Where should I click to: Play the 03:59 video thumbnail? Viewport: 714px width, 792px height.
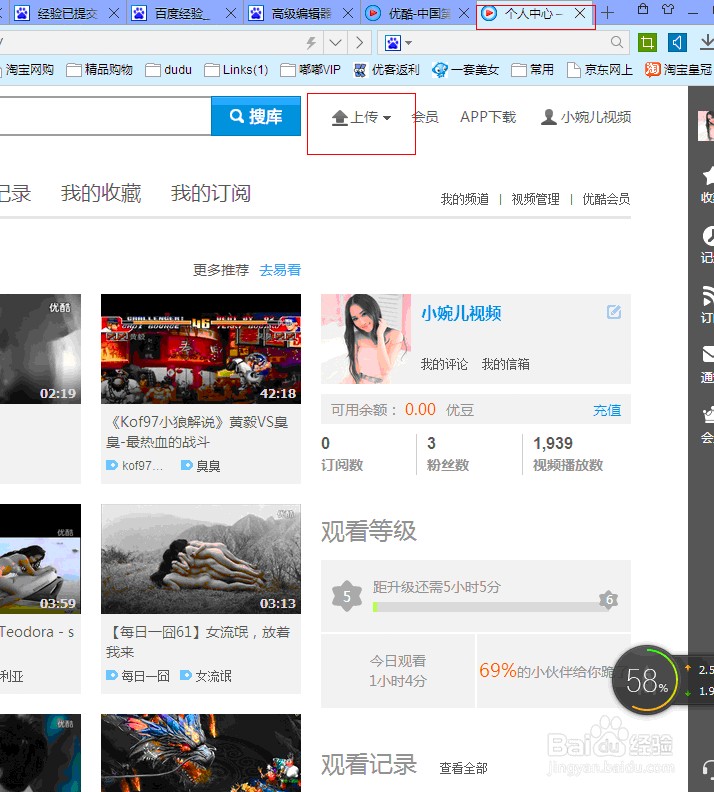[x=40, y=559]
